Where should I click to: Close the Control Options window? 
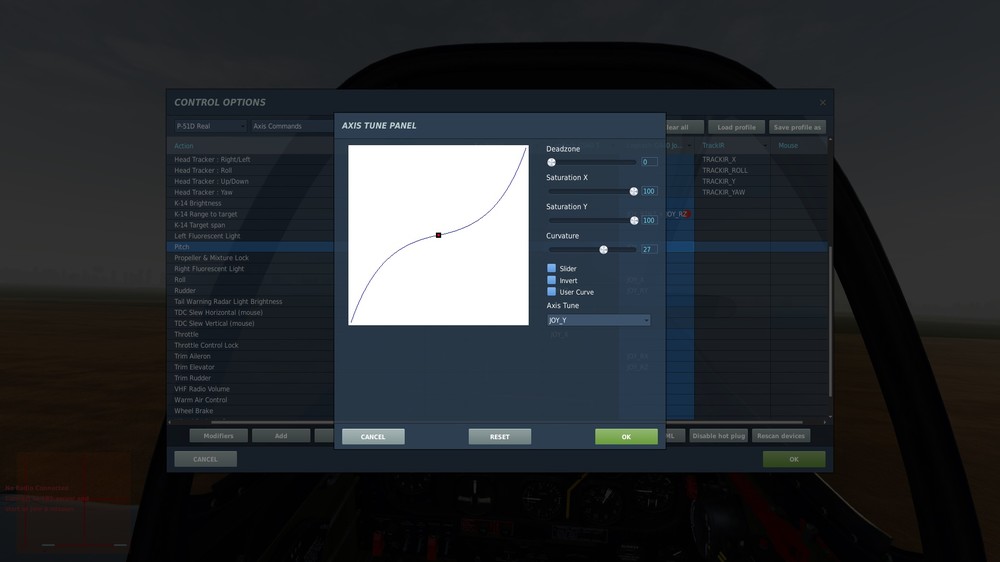[x=823, y=102]
